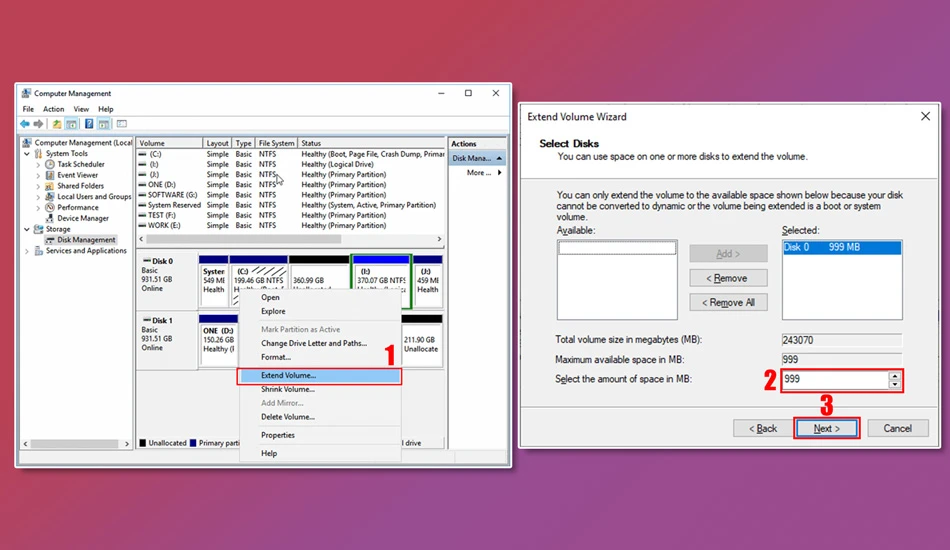Screen dimensions: 950x550
Task: Click the Computer Management root icon in tree
Action: tap(27, 142)
